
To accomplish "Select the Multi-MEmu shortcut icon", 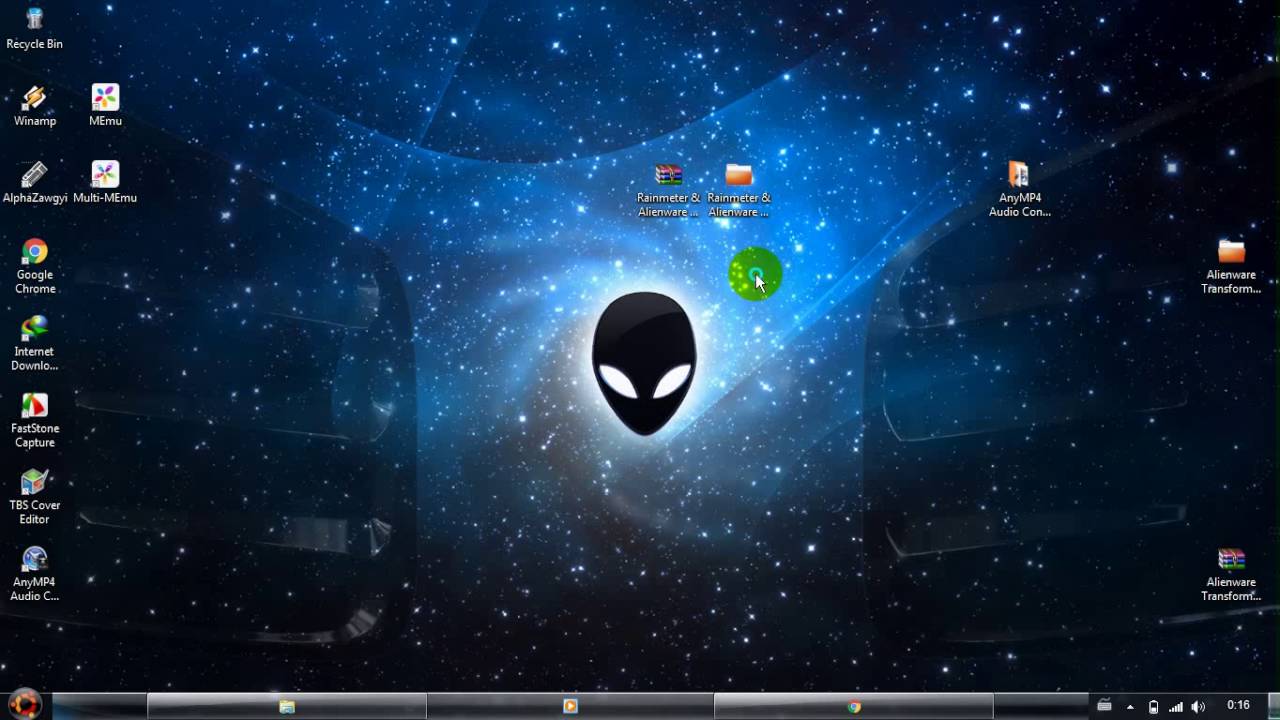I will pyautogui.click(x=105, y=182).
